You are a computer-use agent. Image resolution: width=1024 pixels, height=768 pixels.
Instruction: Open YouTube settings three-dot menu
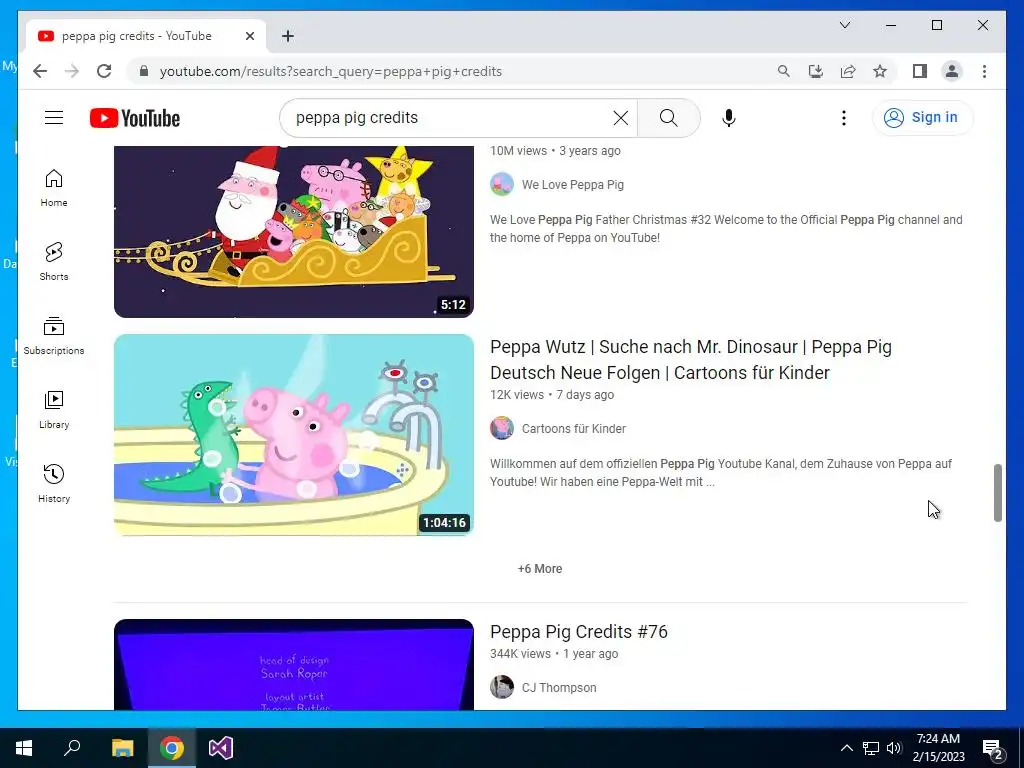point(844,118)
